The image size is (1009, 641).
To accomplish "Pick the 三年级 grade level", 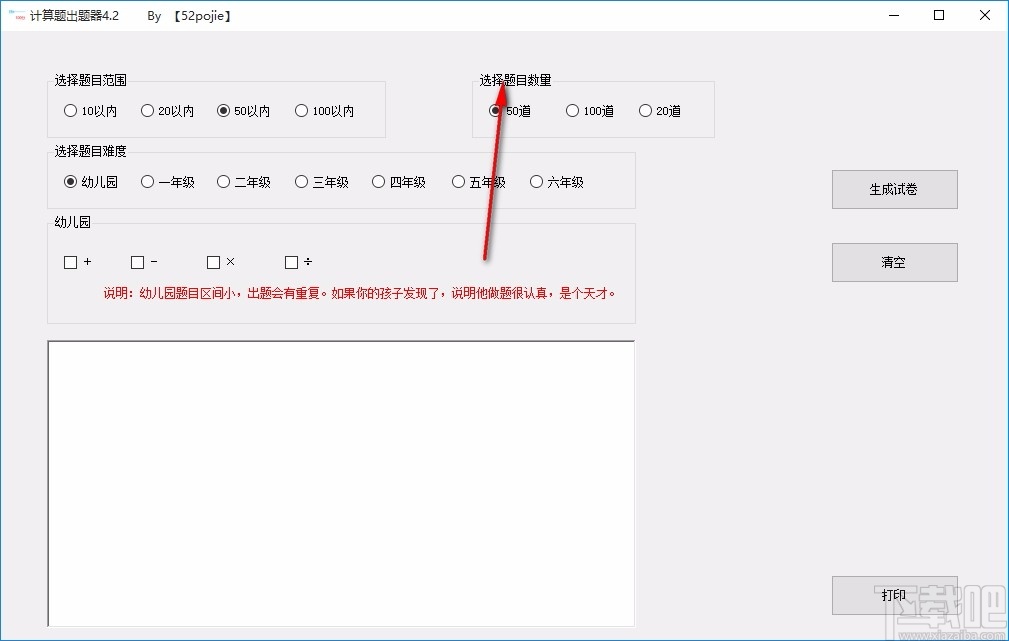I will click(x=300, y=181).
